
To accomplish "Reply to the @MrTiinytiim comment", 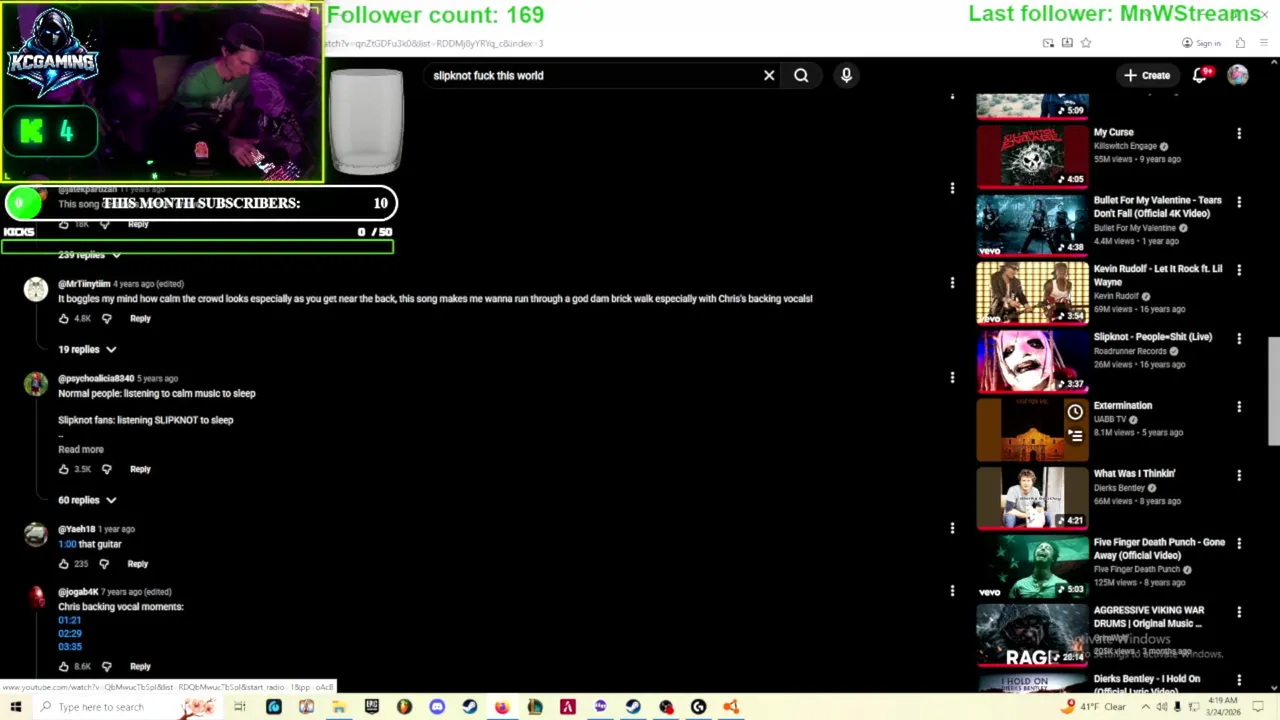I will (140, 318).
